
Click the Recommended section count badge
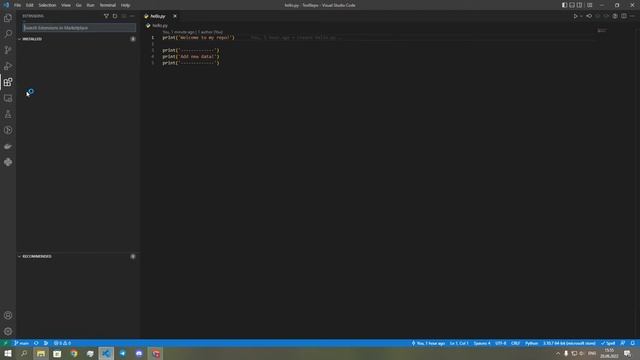(x=133, y=256)
